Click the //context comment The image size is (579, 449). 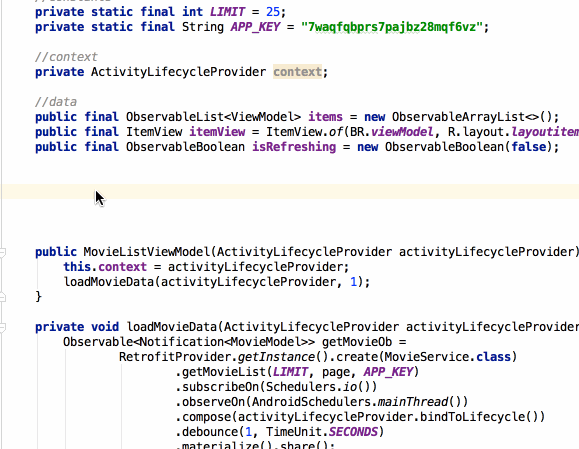(66, 57)
